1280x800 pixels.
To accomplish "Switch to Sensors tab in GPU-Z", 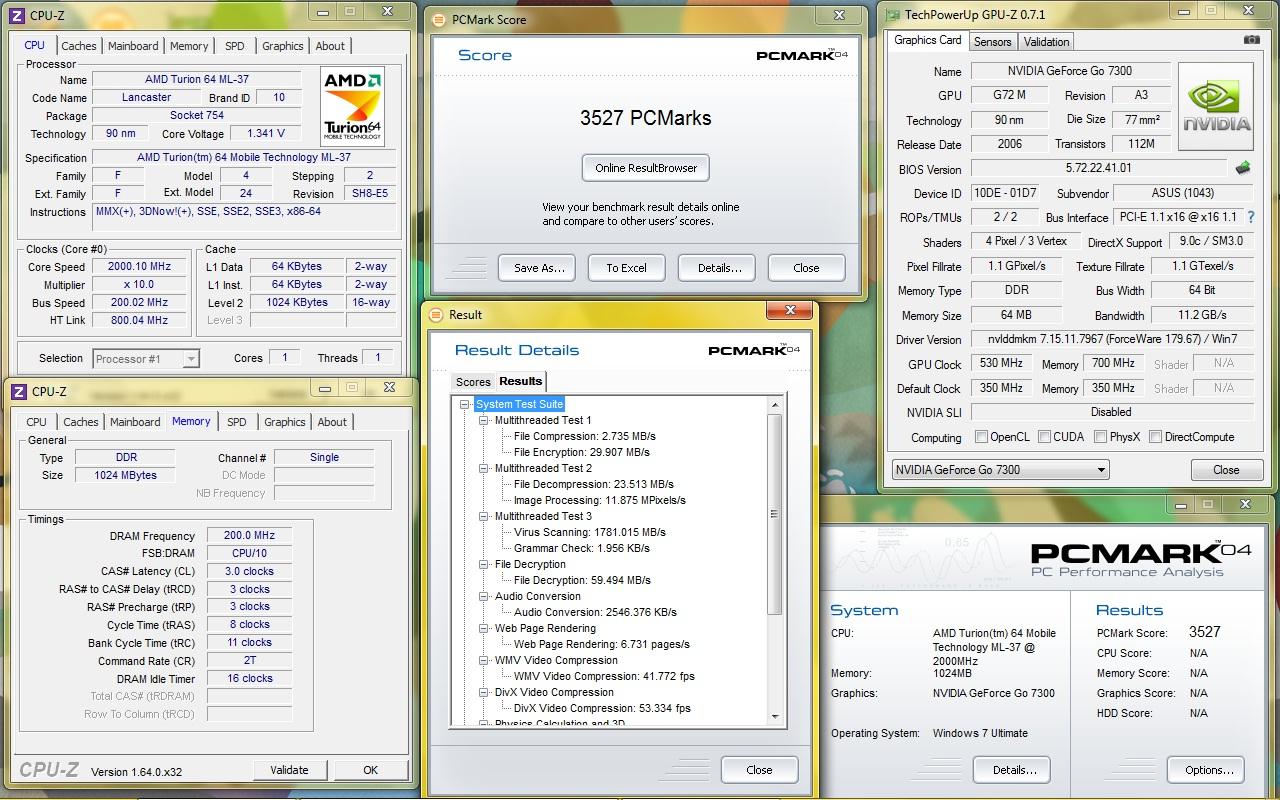I will pos(993,42).
